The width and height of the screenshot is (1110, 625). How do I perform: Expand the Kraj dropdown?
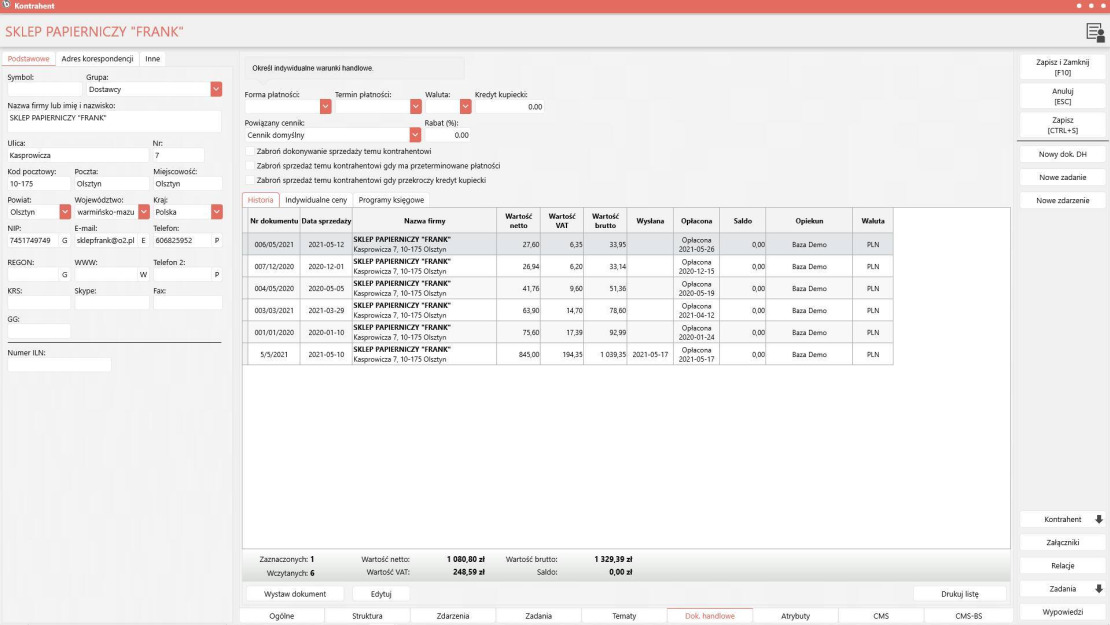[217, 212]
